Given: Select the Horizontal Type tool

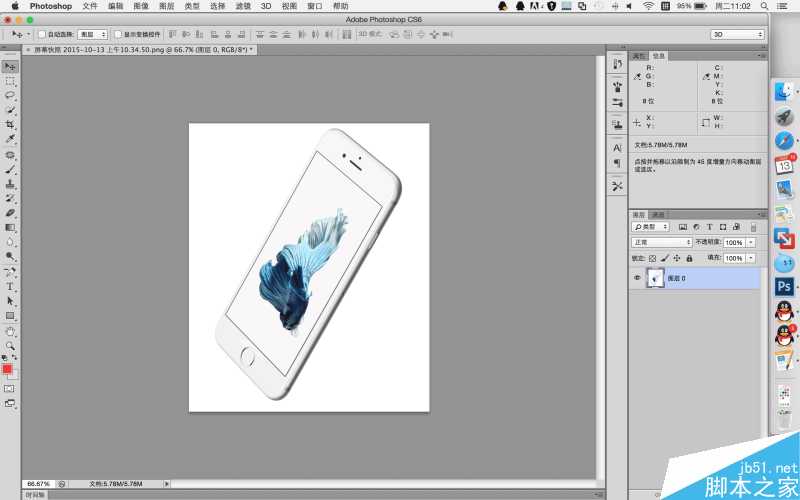Looking at the screenshot, I should (x=10, y=286).
